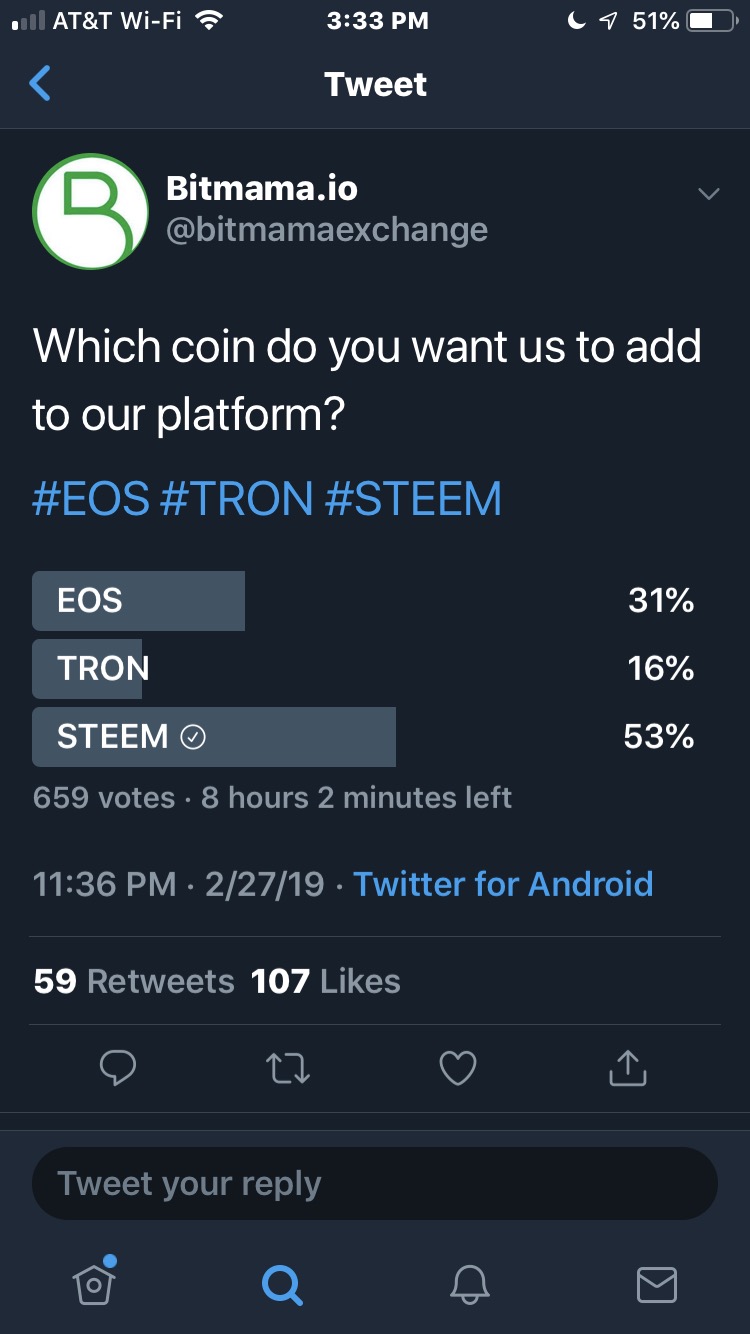Open the #TRON hashtag link
The height and width of the screenshot is (1334, 750).
click(x=236, y=499)
